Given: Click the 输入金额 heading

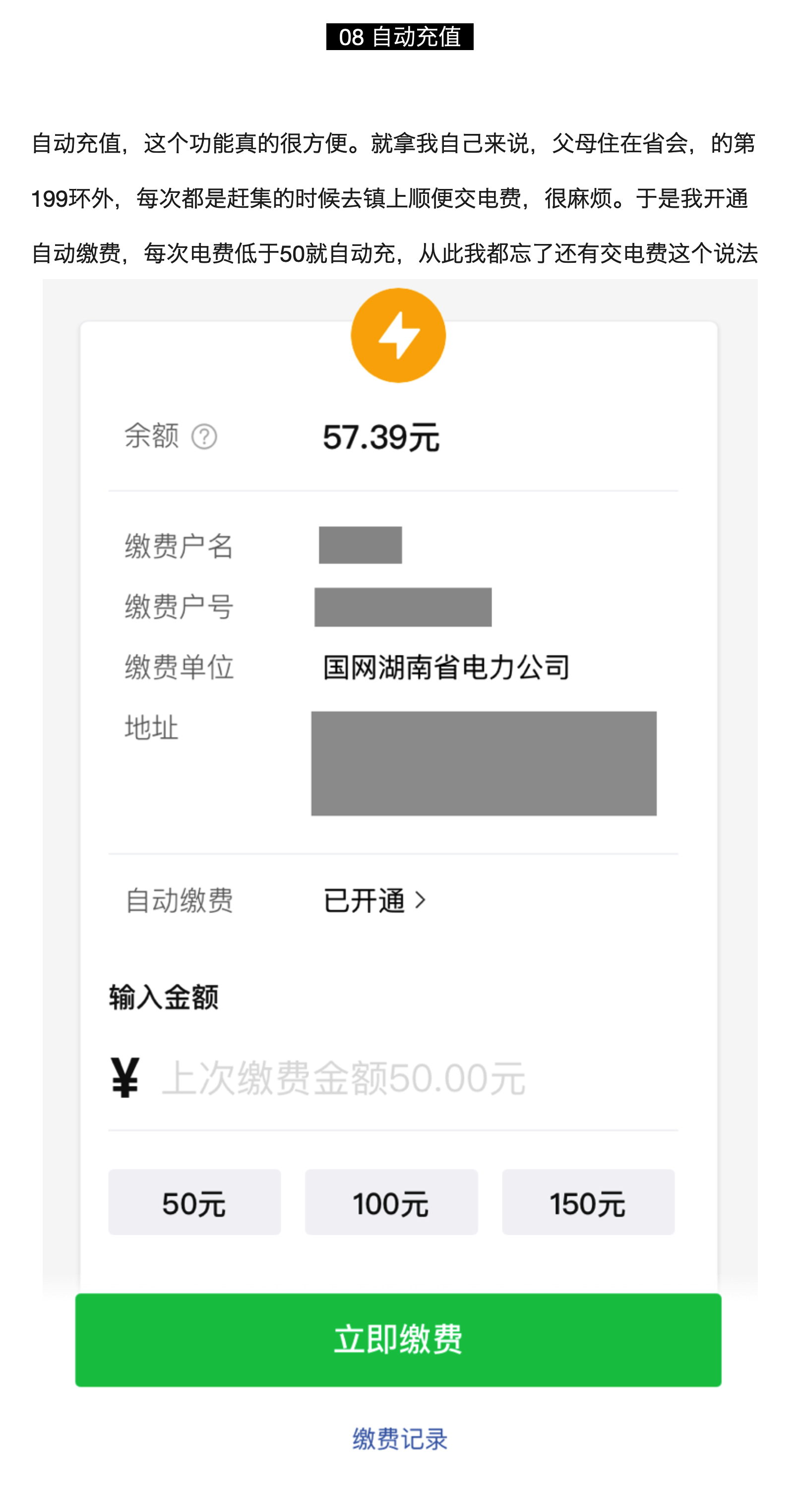Looking at the screenshot, I should 164,997.
